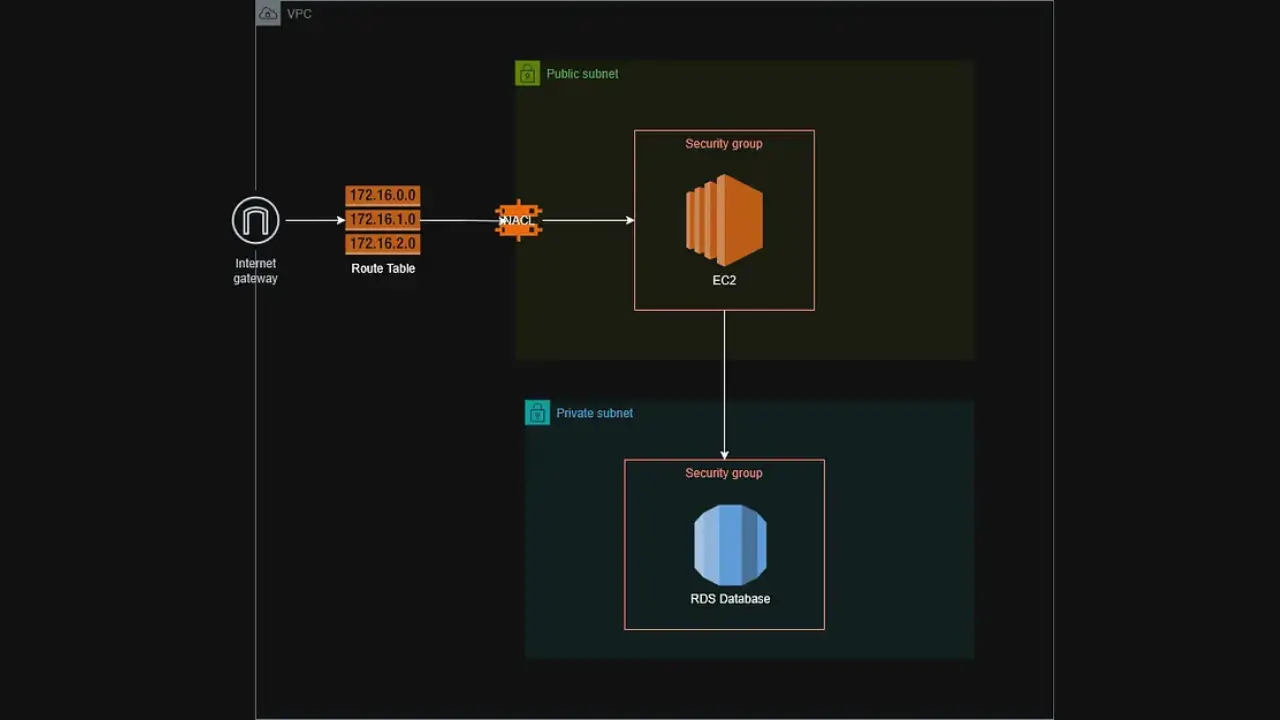
Task: Click the NACL firewall icon
Action: tap(518, 220)
